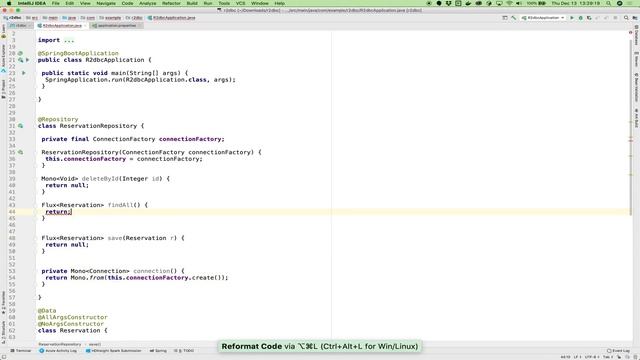Open the View menu

(x=85, y=3)
